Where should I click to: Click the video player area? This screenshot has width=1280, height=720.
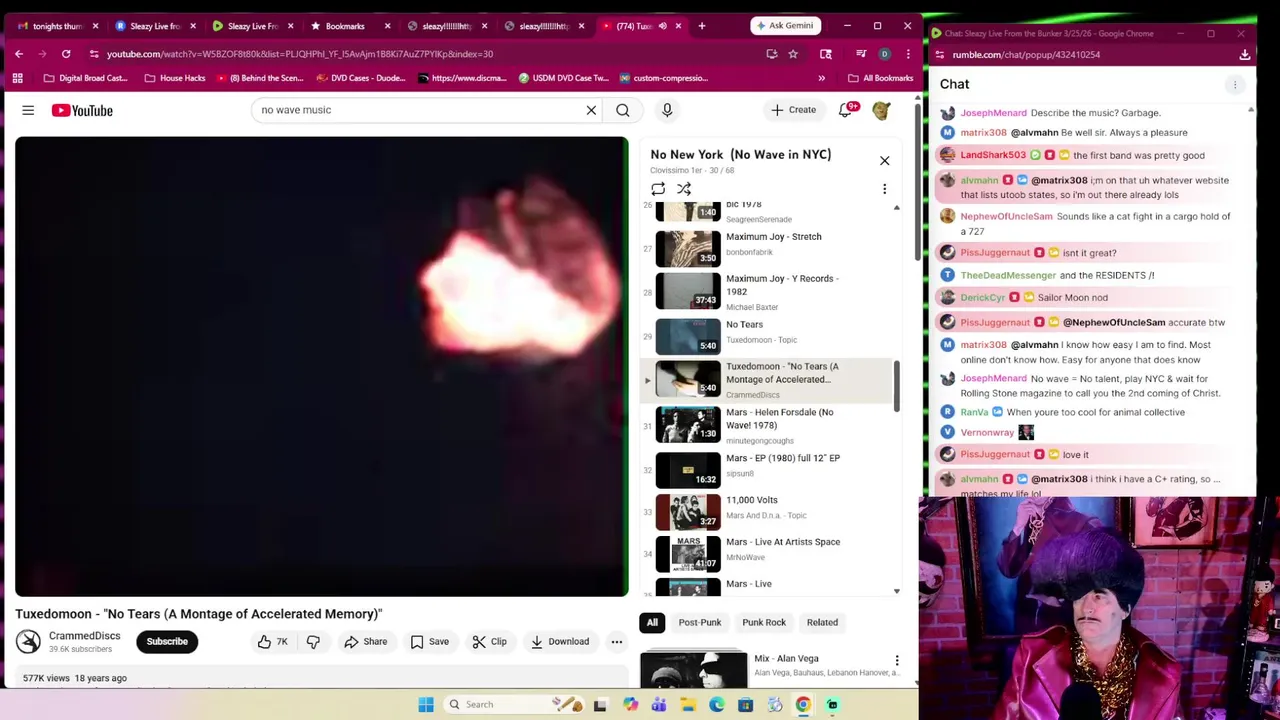321,366
